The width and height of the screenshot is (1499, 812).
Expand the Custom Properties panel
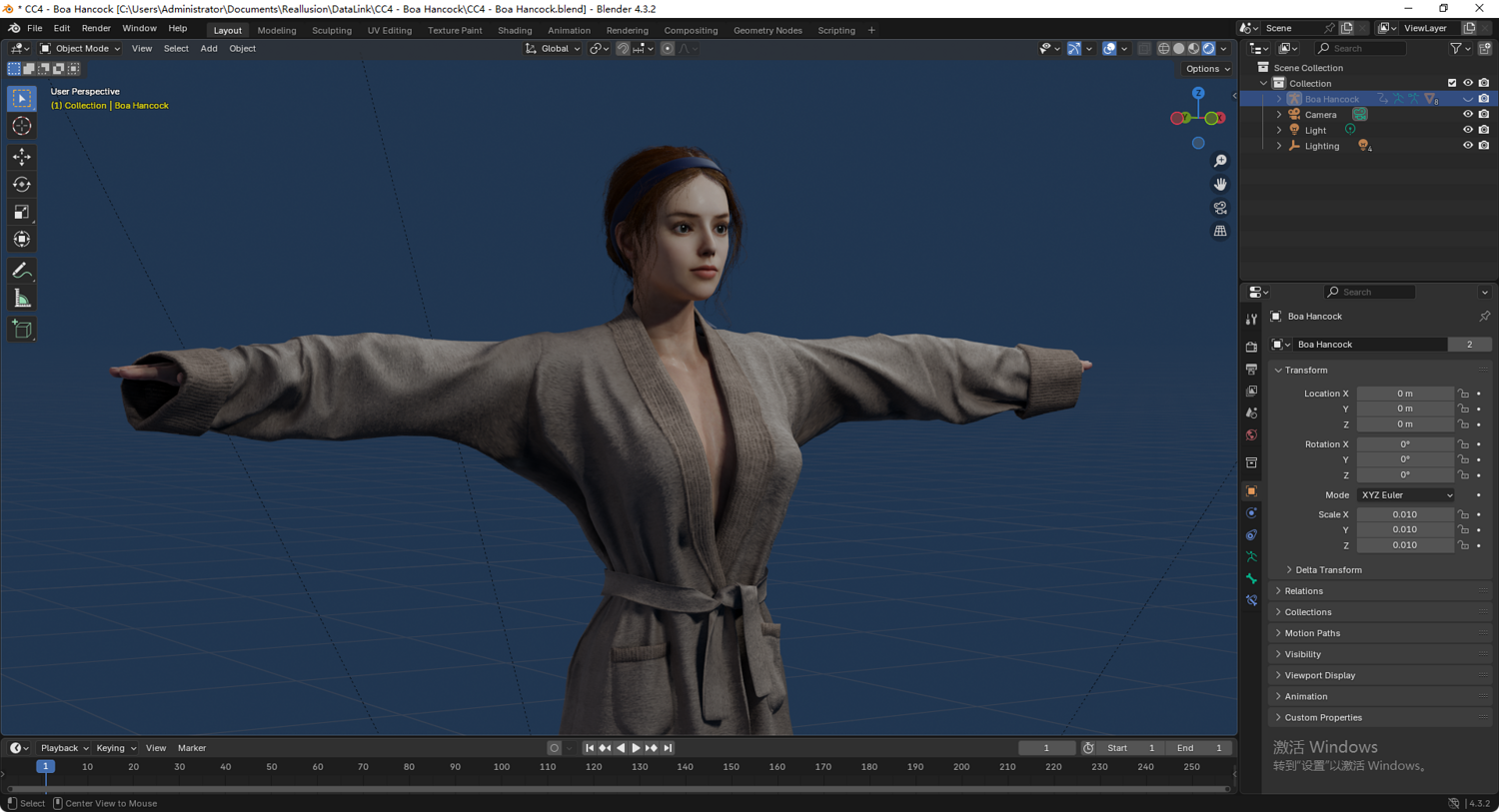tap(1323, 717)
